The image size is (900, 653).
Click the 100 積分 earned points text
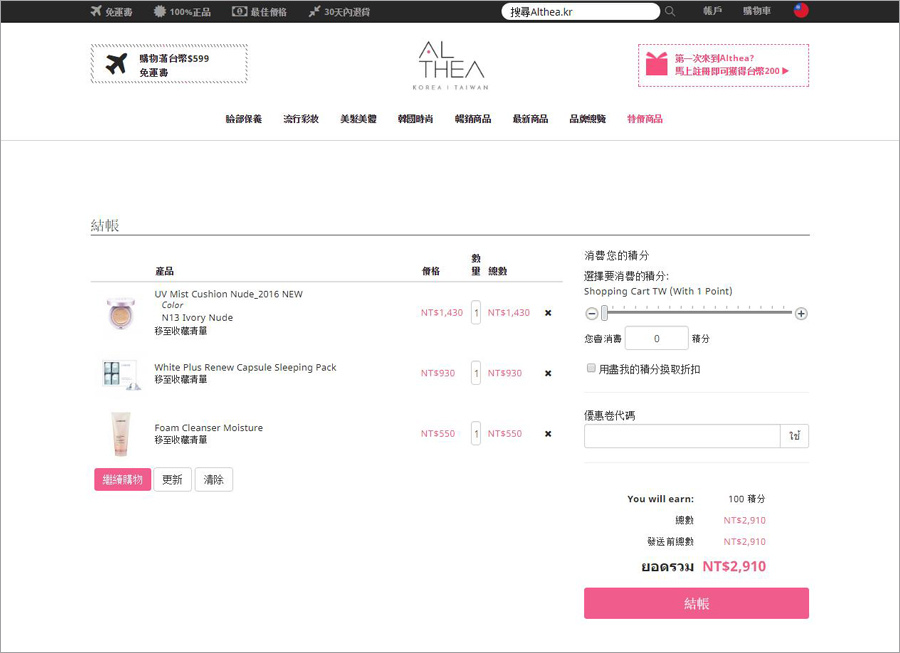(746, 499)
